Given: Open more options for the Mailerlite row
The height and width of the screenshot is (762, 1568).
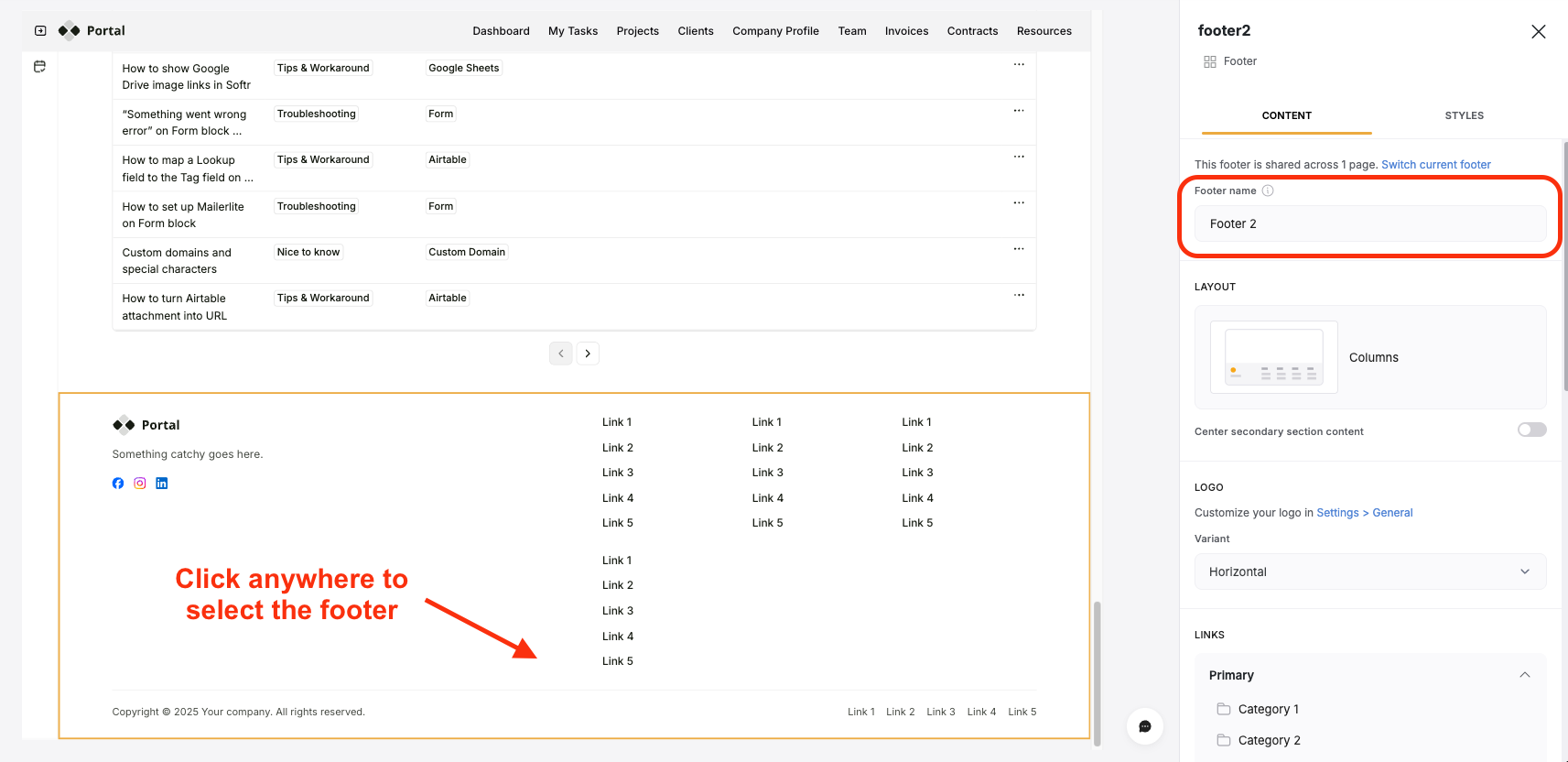Looking at the screenshot, I should coord(1019,202).
